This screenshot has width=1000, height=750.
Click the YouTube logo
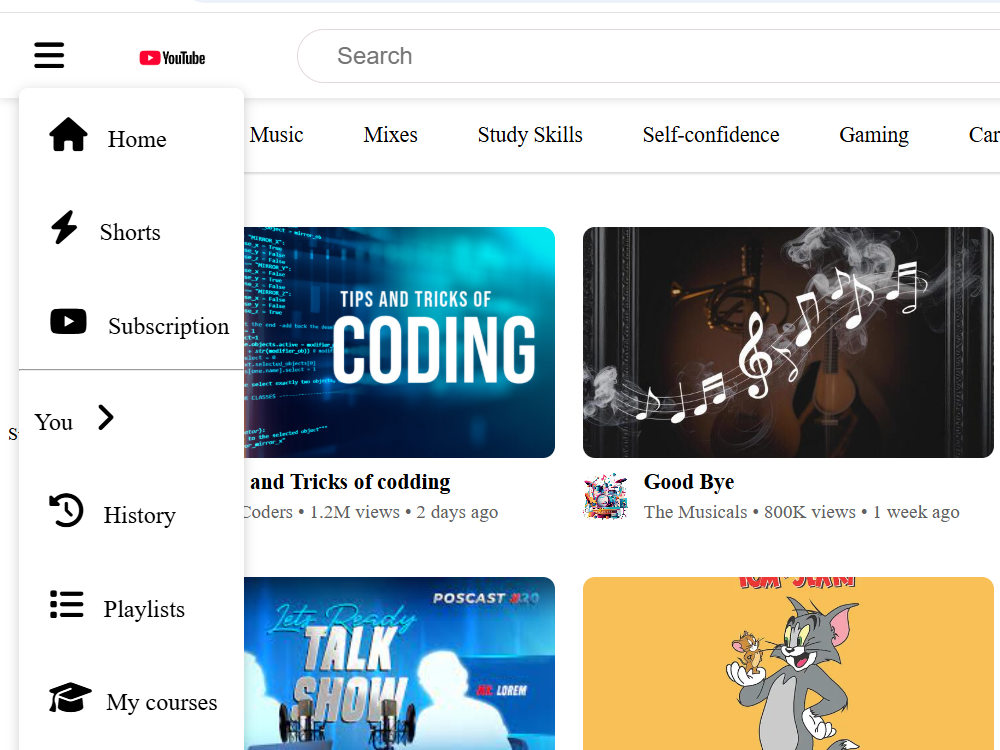tap(172, 58)
